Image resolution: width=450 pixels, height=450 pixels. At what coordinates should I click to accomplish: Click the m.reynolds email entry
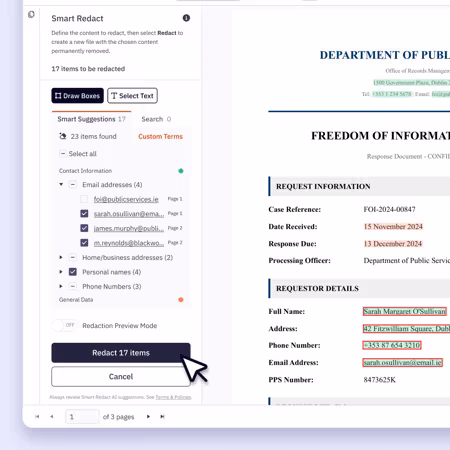pyautogui.click(x=129, y=243)
